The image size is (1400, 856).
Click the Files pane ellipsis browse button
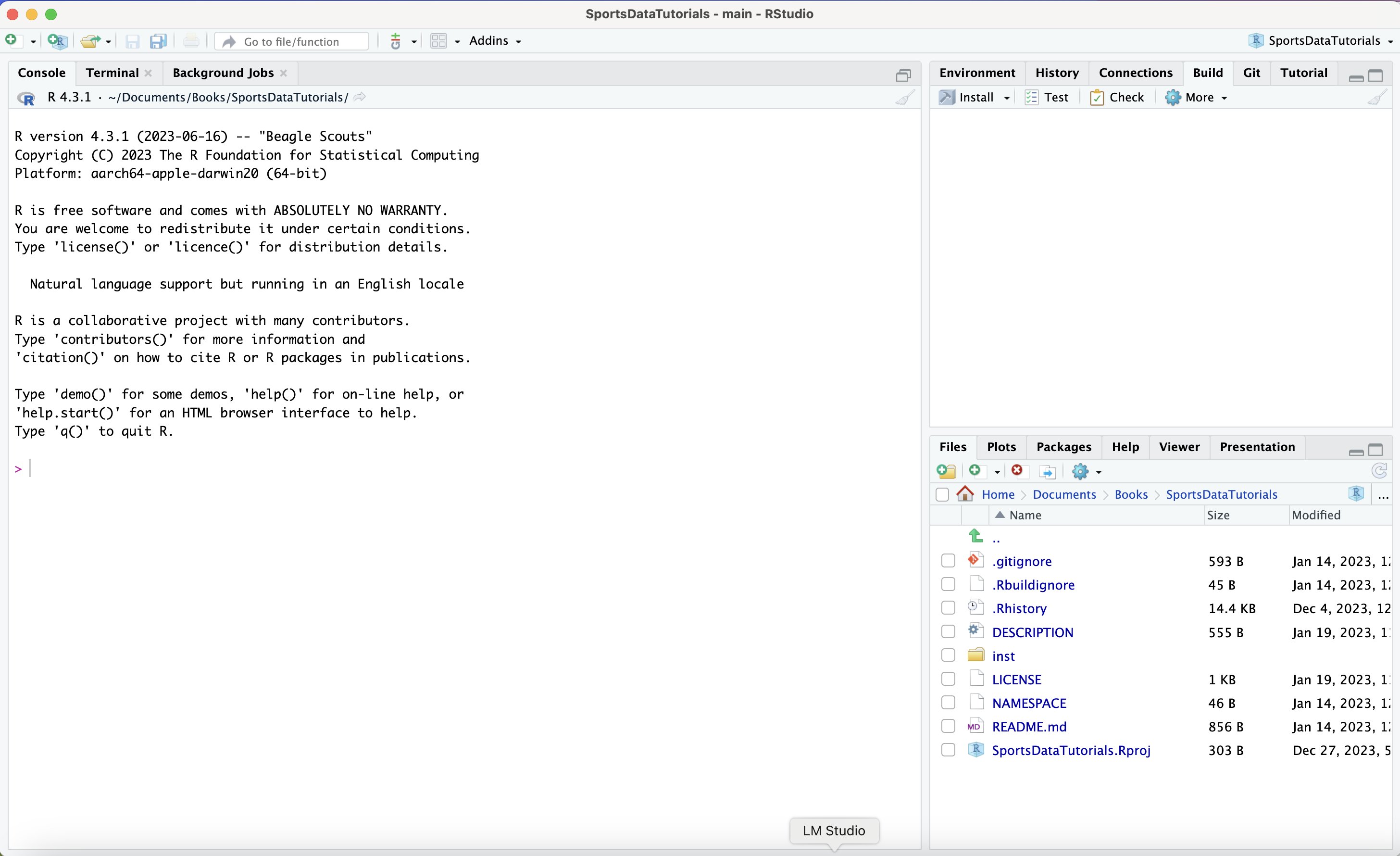(x=1384, y=495)
